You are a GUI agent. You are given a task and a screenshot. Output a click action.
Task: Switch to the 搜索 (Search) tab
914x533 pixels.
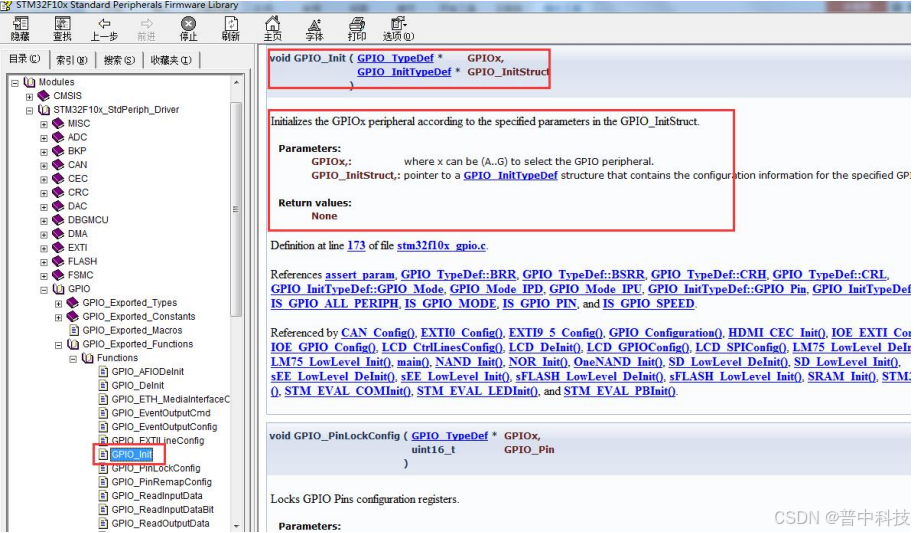(x=119, y=59)
